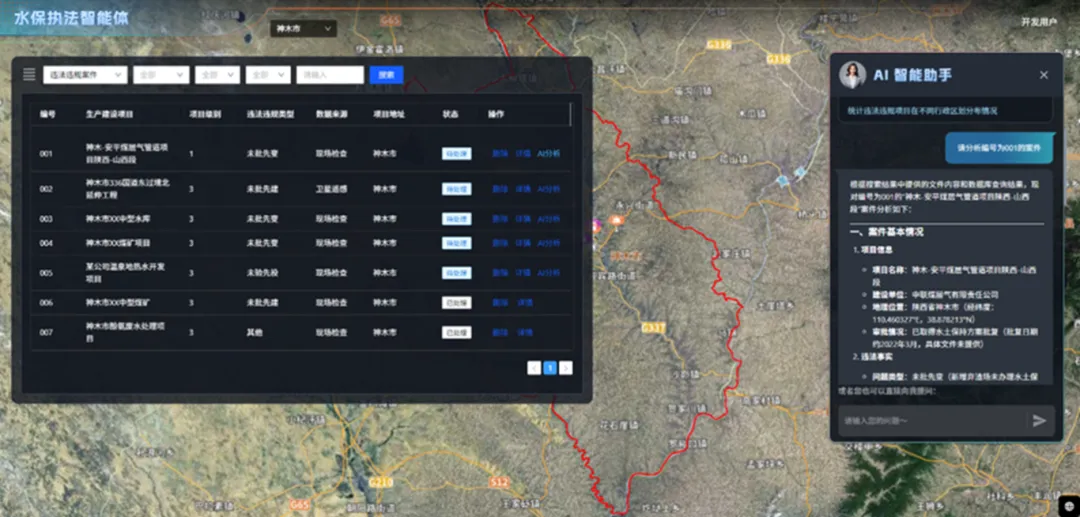Click the hamburger menu icon above the table
Image resolution: width=1080 pixels, height=517 pixels.
tap(29, 75)
